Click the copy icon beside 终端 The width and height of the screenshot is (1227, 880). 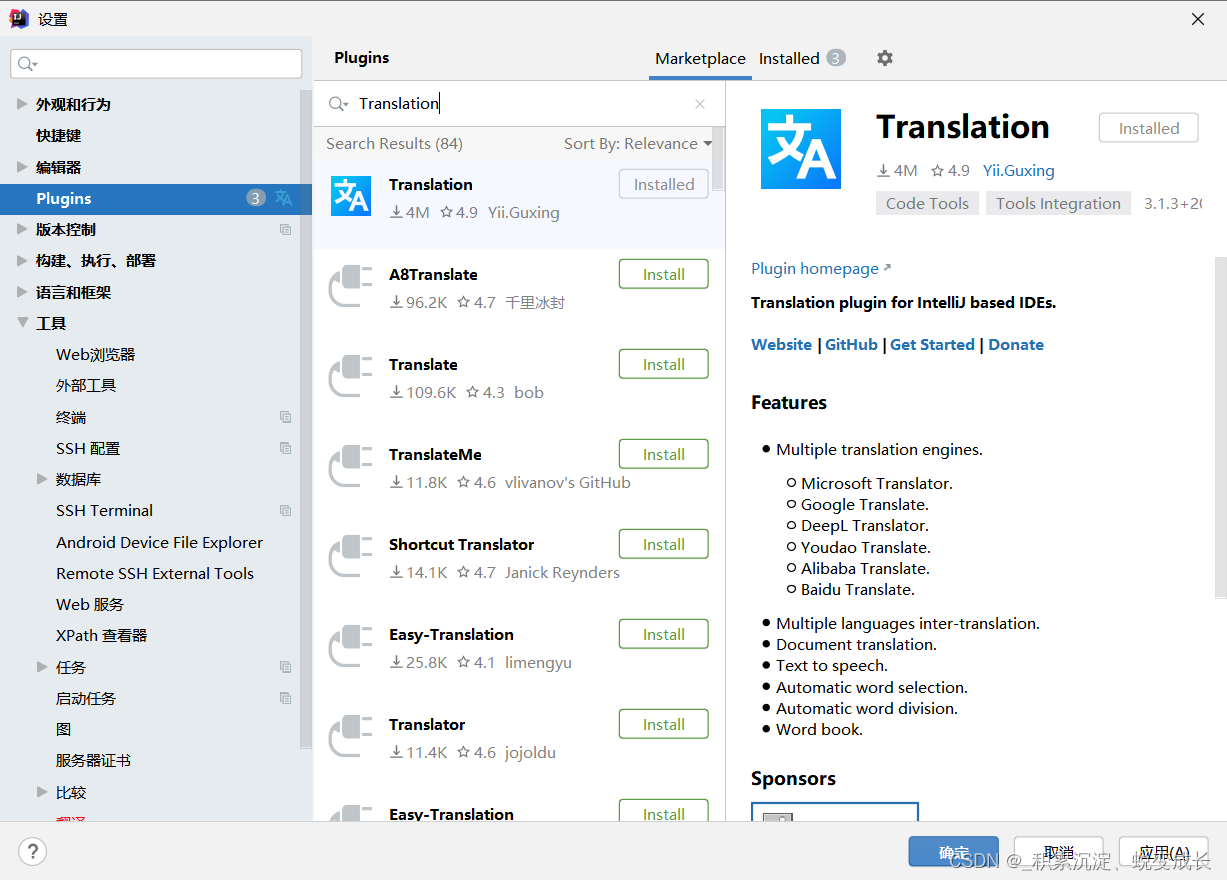(x=286, y=417)
